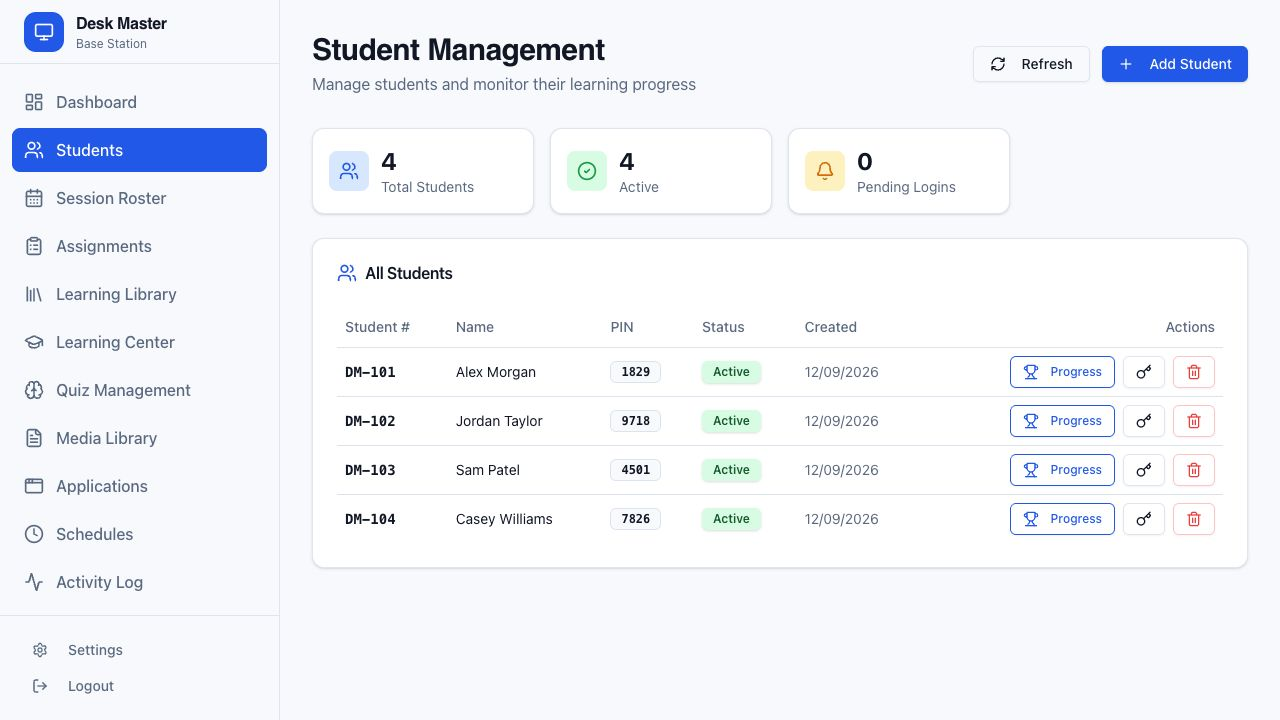Screen dimensions: 1280x720
Task: Click PIN badge 7826
Action: (x=635, y=519)
